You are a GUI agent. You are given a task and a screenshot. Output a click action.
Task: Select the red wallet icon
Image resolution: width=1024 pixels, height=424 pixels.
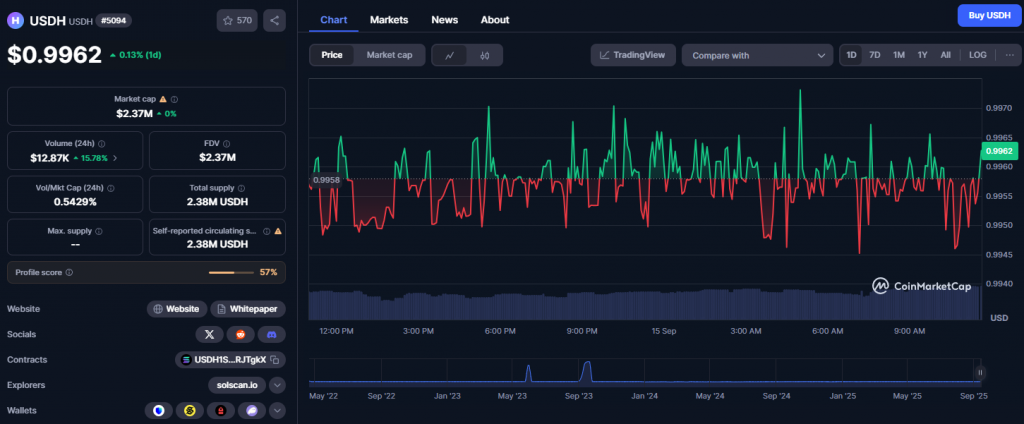point(221,411)
